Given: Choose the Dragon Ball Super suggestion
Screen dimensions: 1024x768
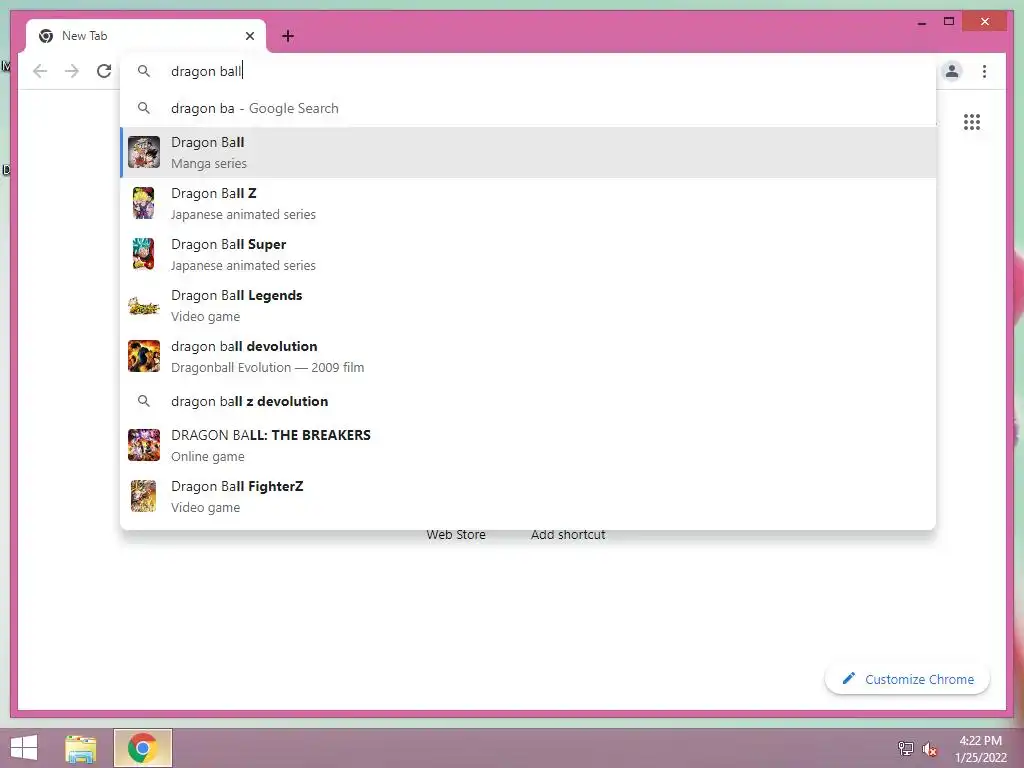Looking at the screenshot, I should 528,254.
